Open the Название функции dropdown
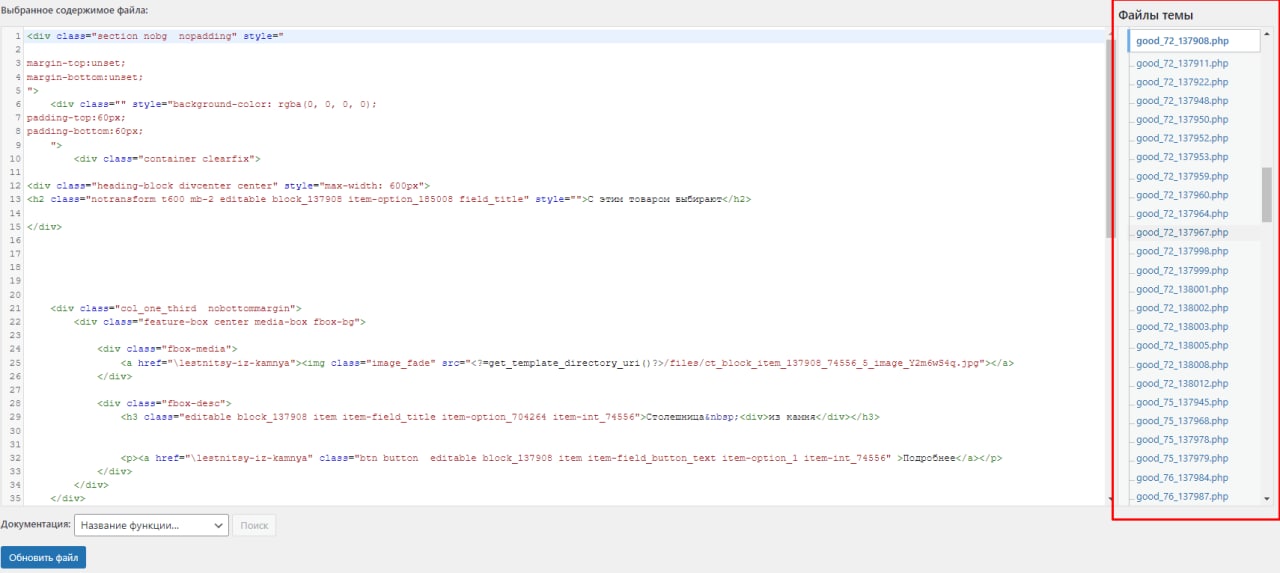 tap(151, 525)
